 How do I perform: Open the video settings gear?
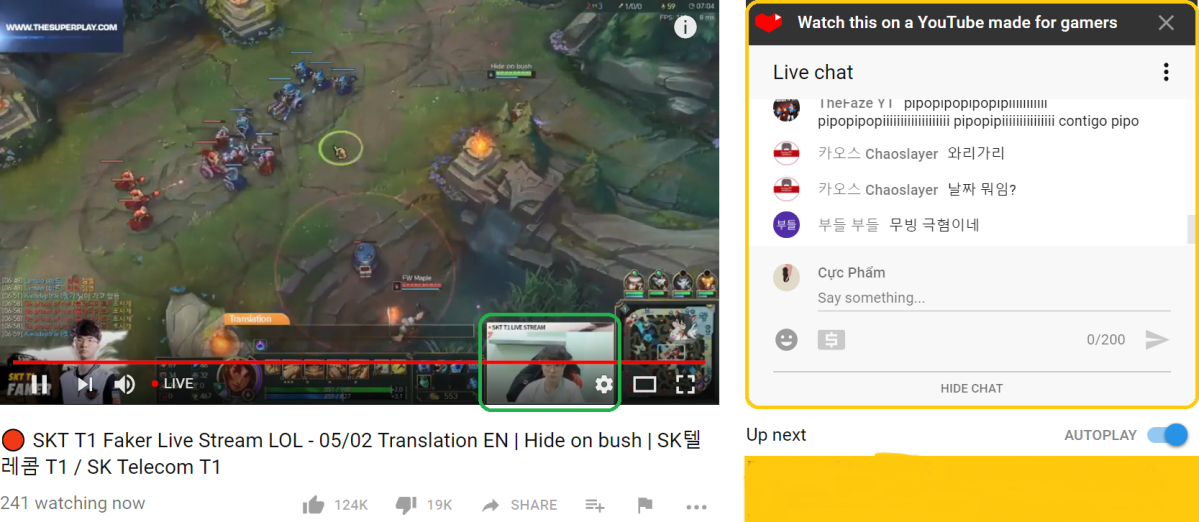coord(604,384)
